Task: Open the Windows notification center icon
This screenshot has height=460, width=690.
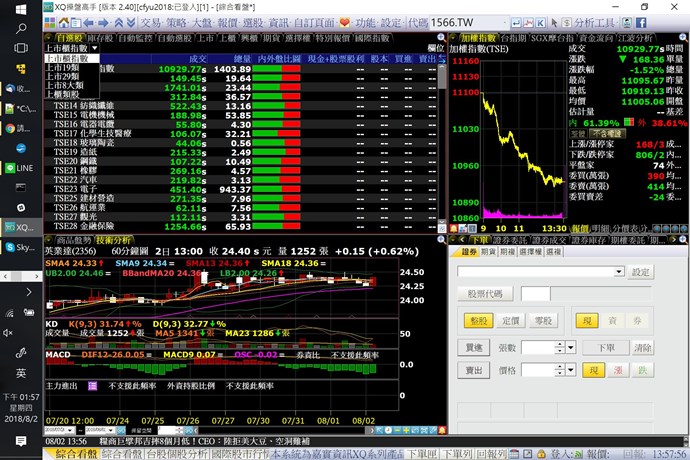Action: pos(18,441)
